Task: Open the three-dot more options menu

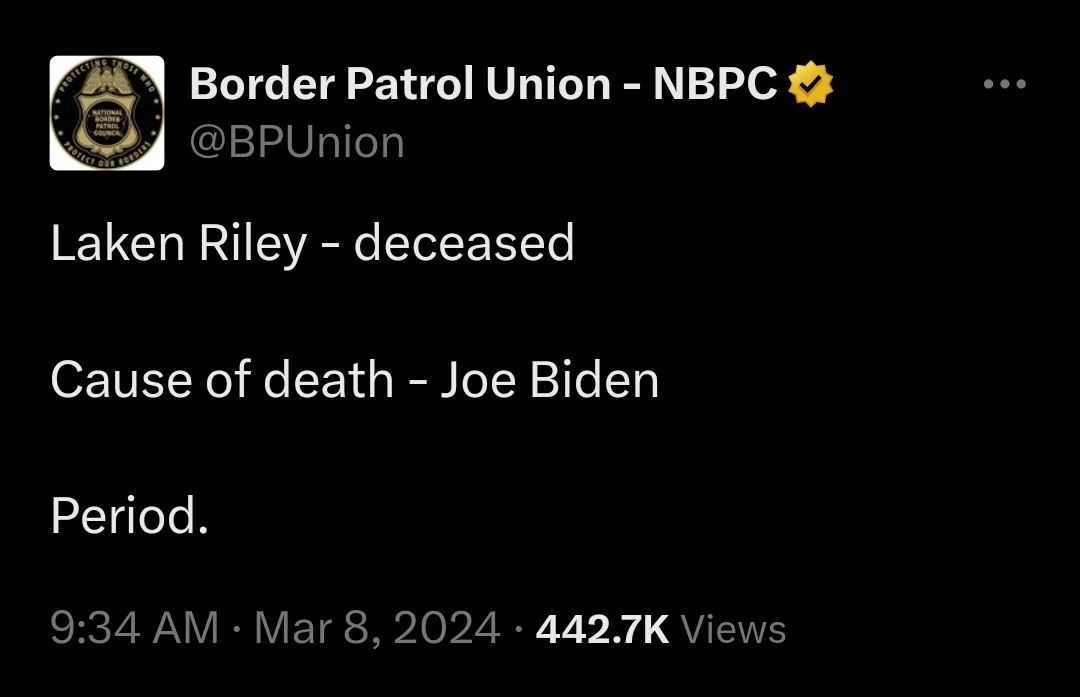Action: click(1004, 85)
